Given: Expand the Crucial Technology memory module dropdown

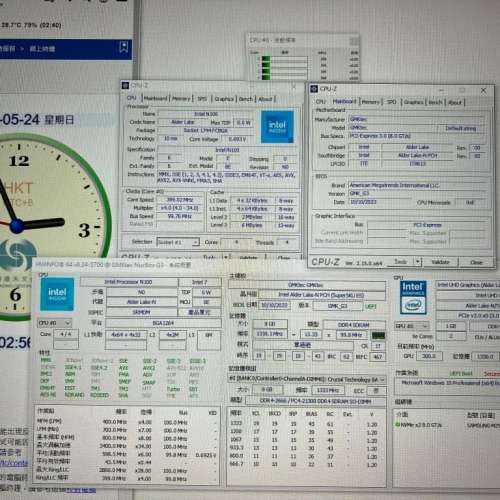Looking at the screenshot, I should pyautogui.click(x=307, y=380).
